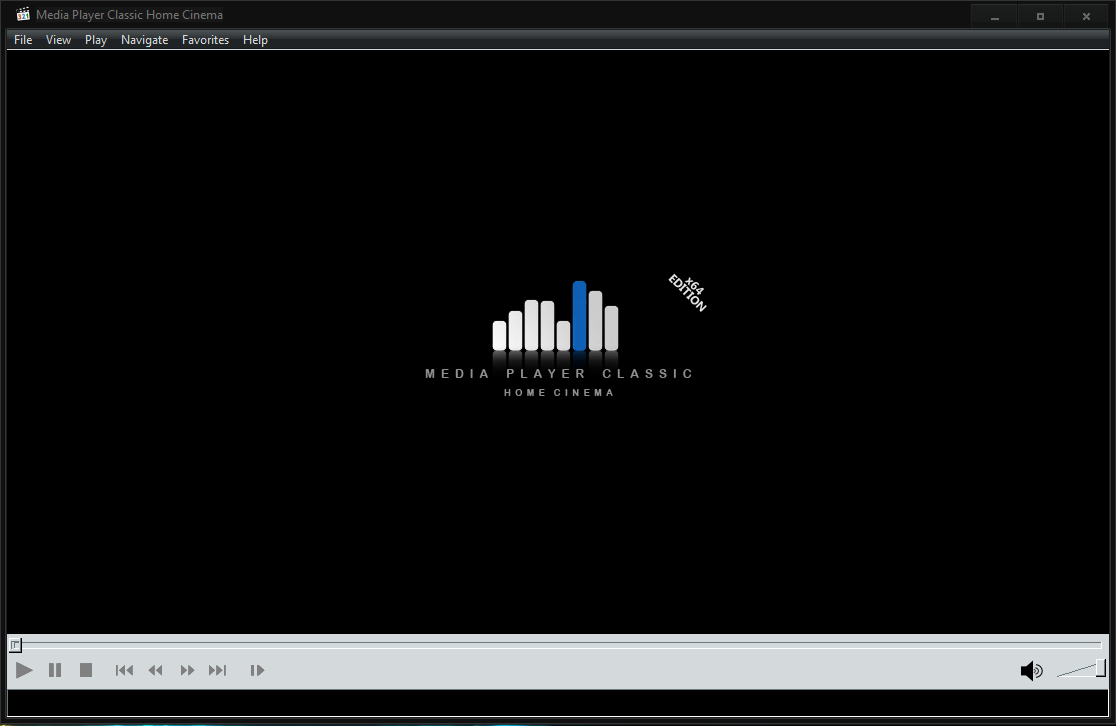Close the Media Player Classic window
1116x726 pixels.
tap(1086, 16)
